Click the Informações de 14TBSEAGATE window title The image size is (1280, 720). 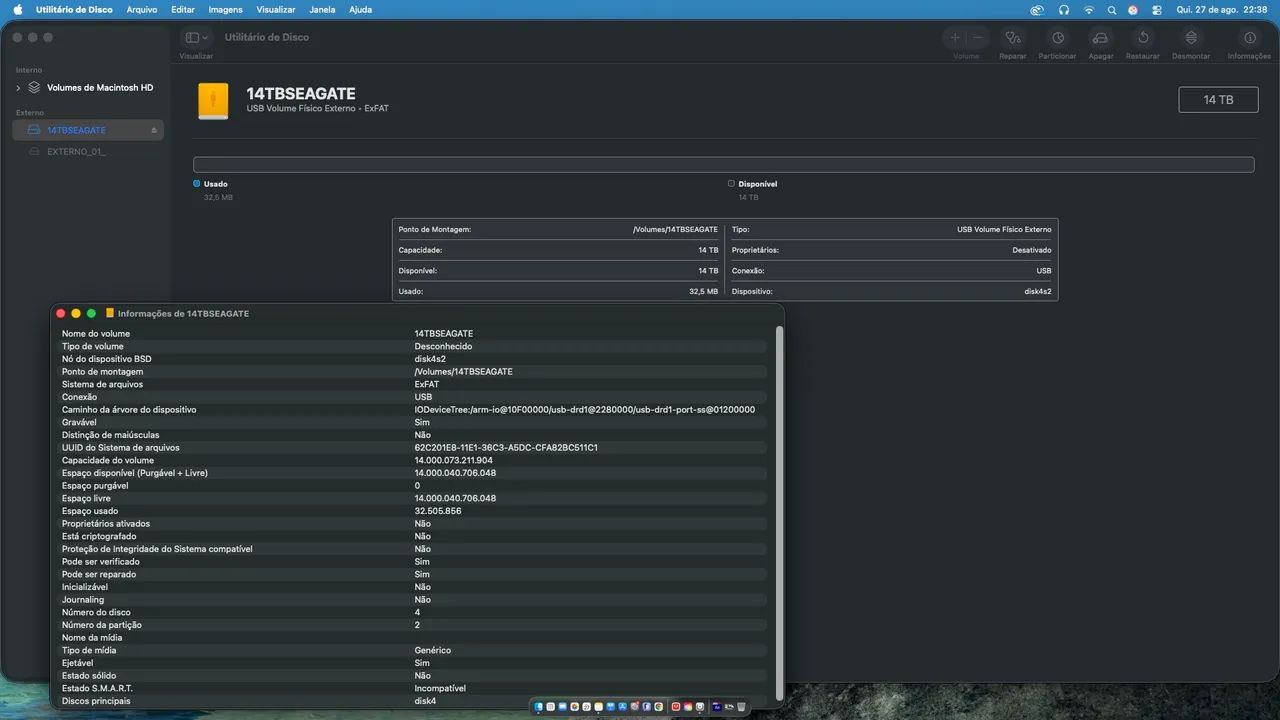(x=183, y=313)
